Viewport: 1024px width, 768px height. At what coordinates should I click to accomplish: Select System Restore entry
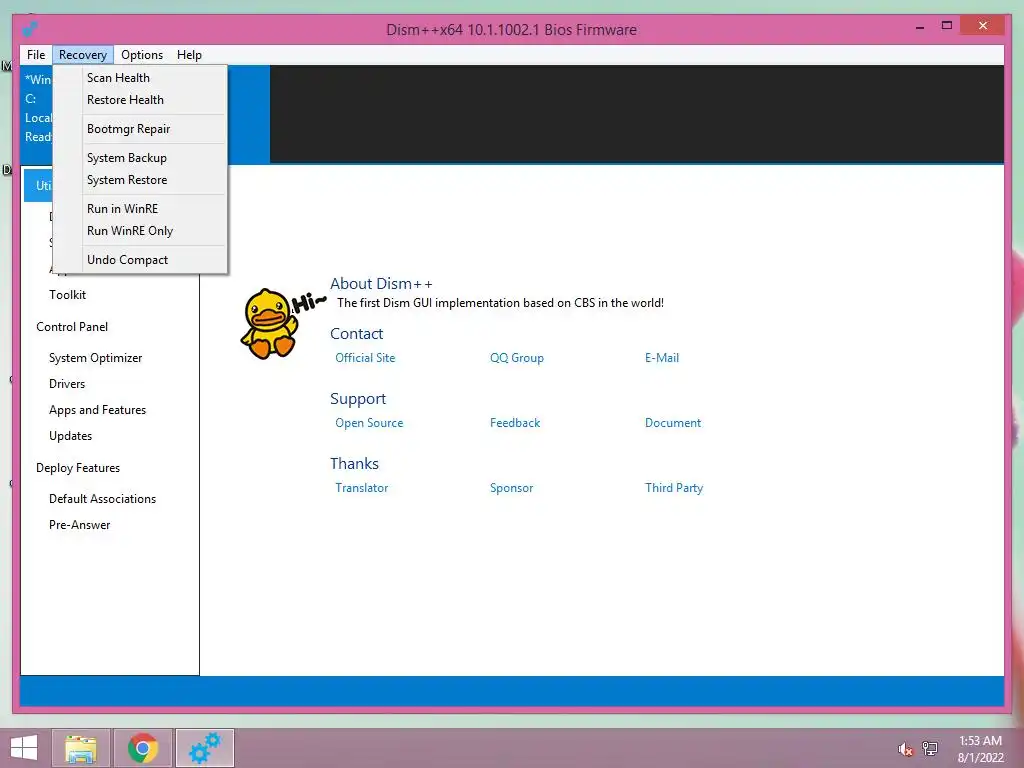[x=140, y=180]
